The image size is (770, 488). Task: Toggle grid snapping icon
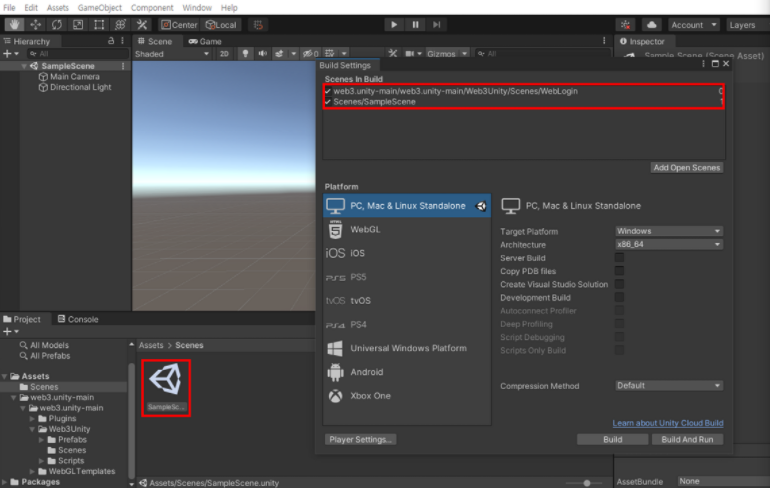(x=258, y=25)
